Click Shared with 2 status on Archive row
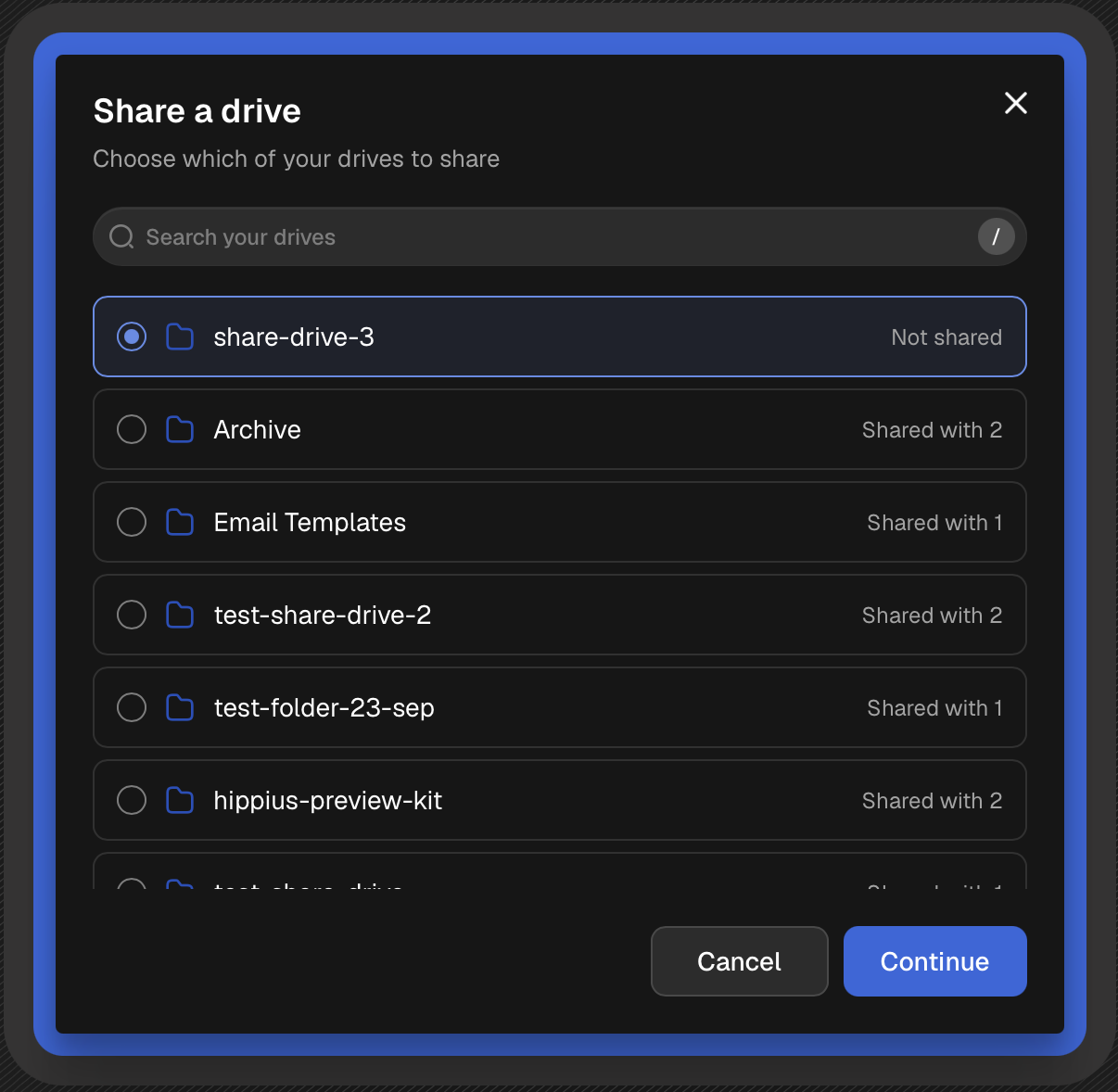 [932, 430]
